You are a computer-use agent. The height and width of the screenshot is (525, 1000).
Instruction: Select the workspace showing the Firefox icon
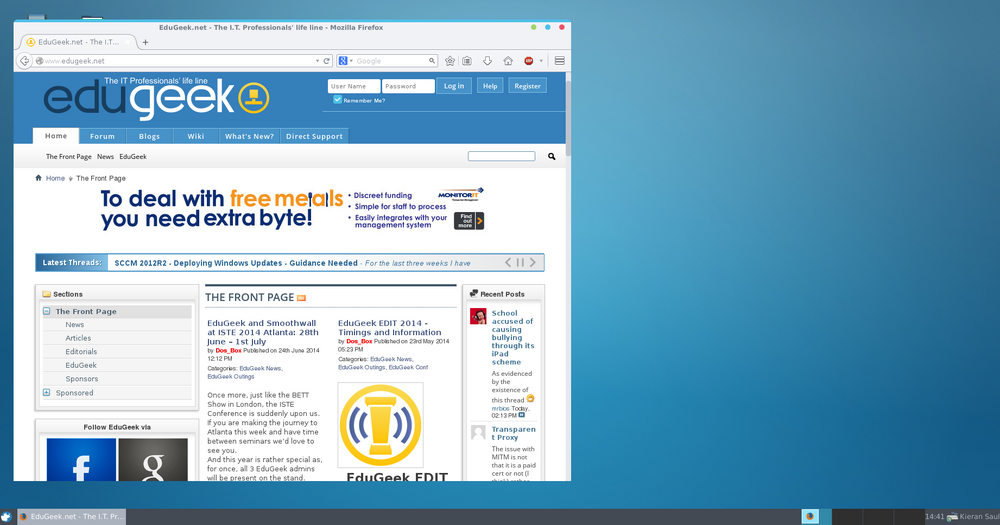(x=810, y=517)
